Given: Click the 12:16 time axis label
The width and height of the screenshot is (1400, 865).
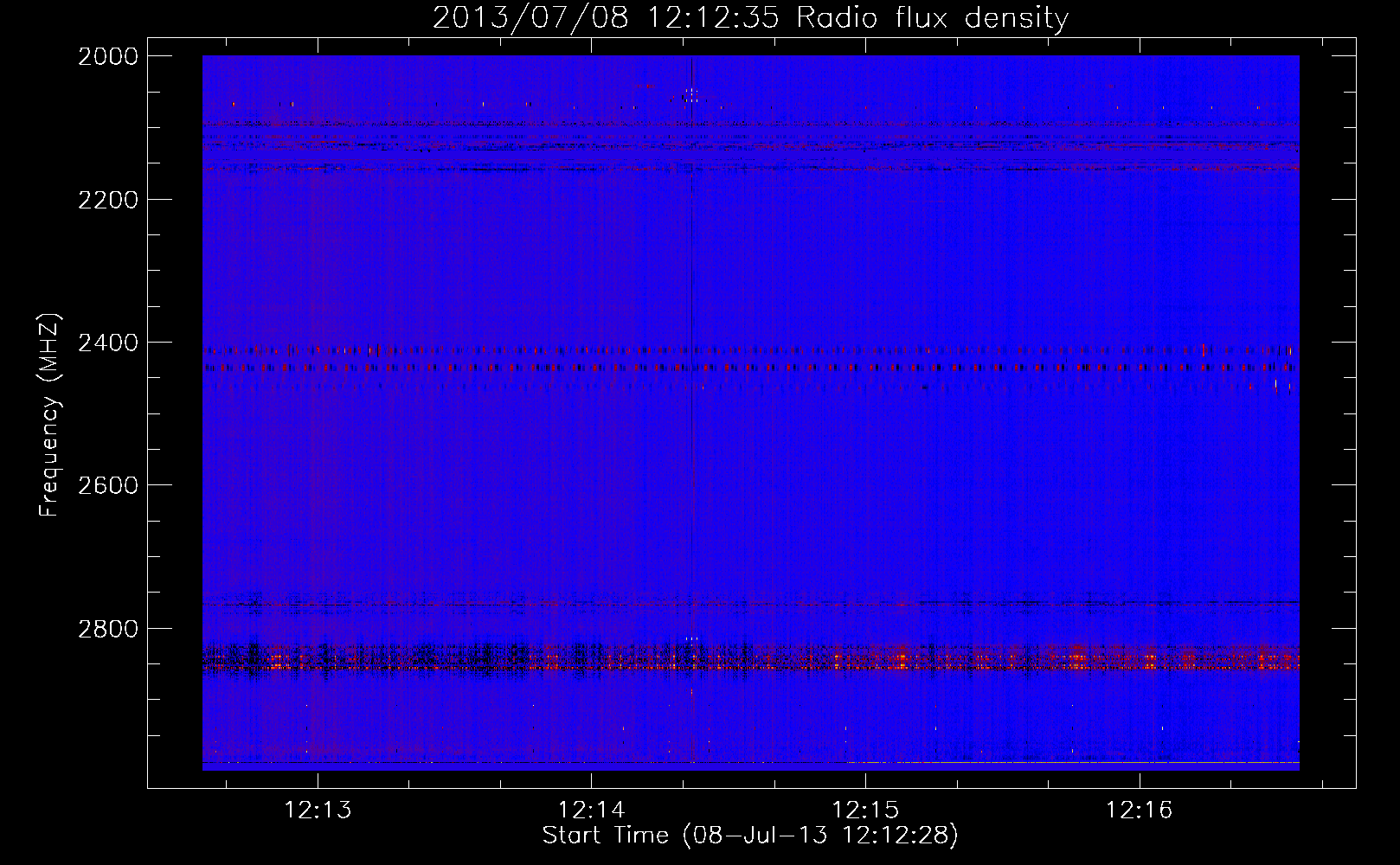Looking at the screenshot, I should [x=1140, y=810].
